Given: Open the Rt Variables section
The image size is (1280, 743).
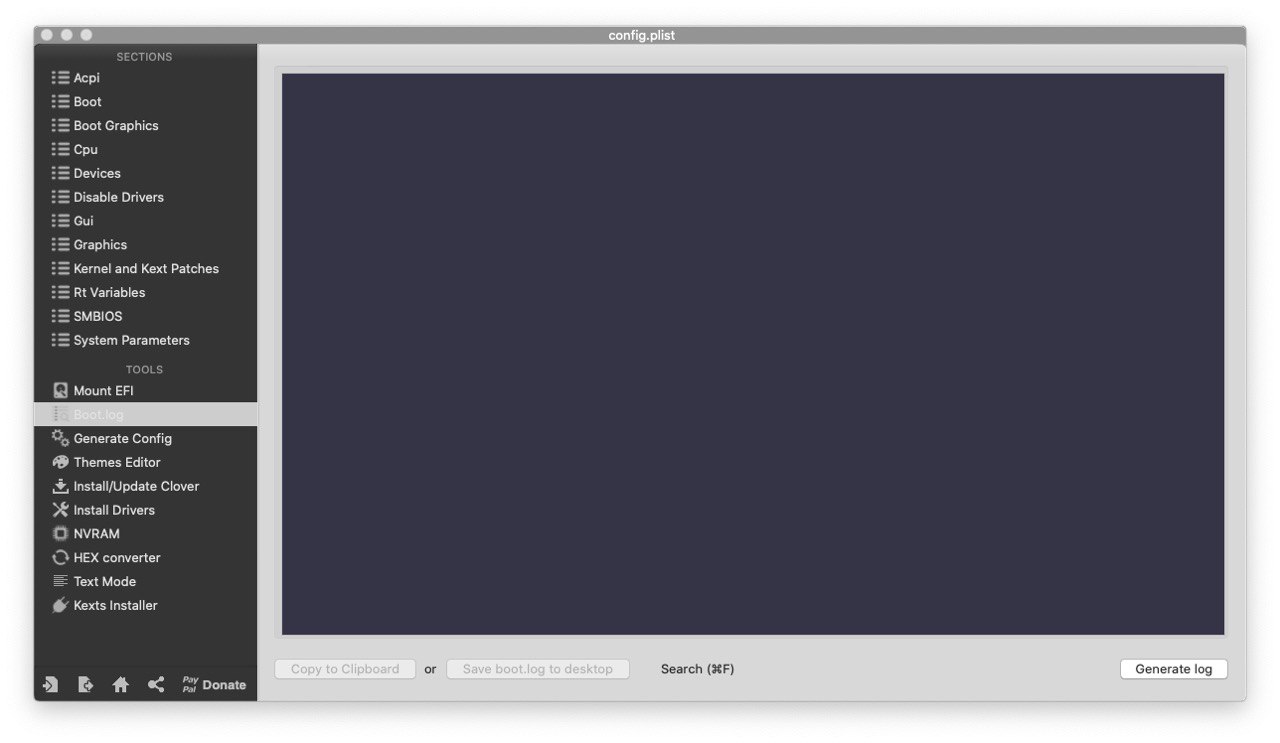Looking at the screenshot, I should [145, 293].
